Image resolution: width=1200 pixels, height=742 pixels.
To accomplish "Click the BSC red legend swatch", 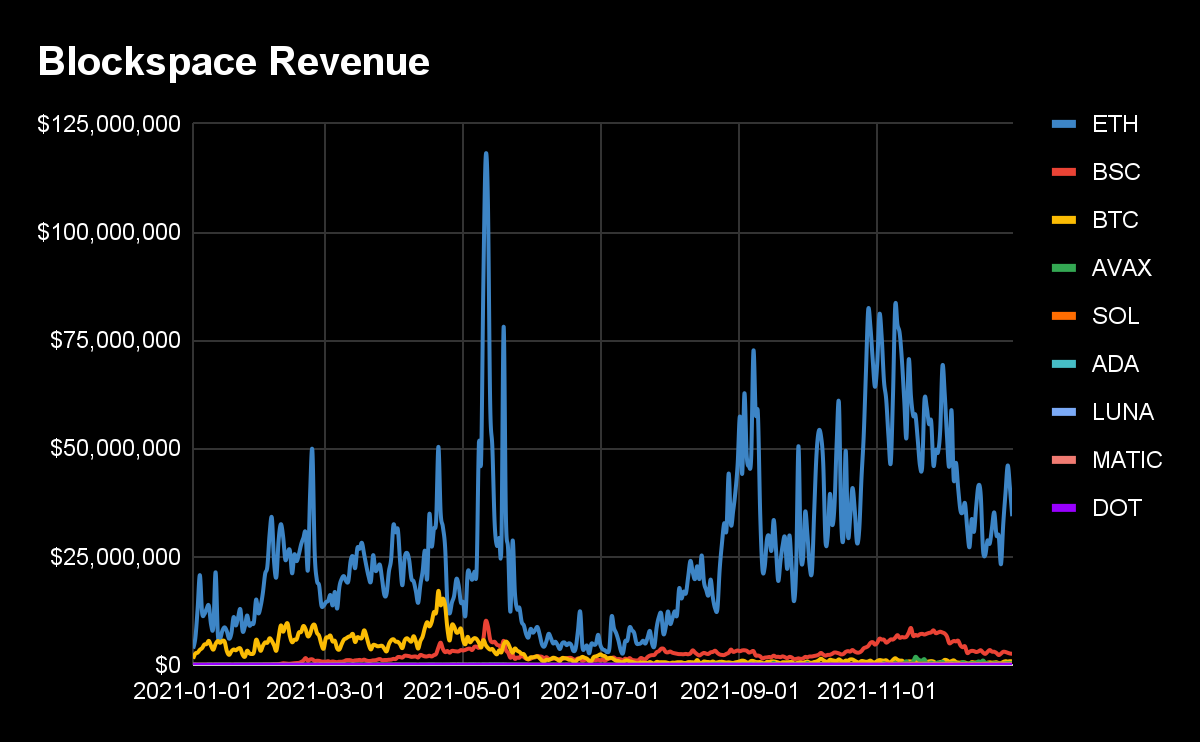I will click(1064, 172).
